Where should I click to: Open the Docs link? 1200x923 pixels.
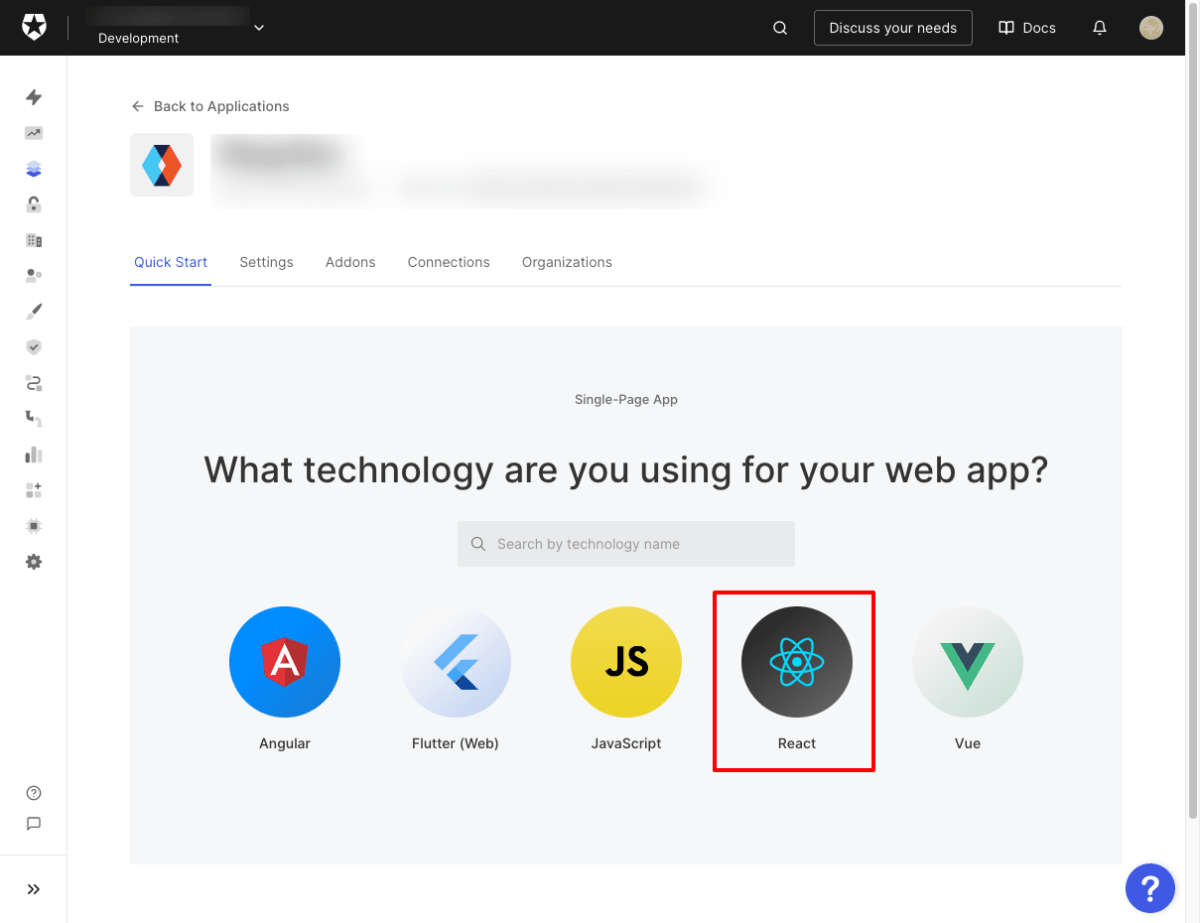click(1027, 28)
